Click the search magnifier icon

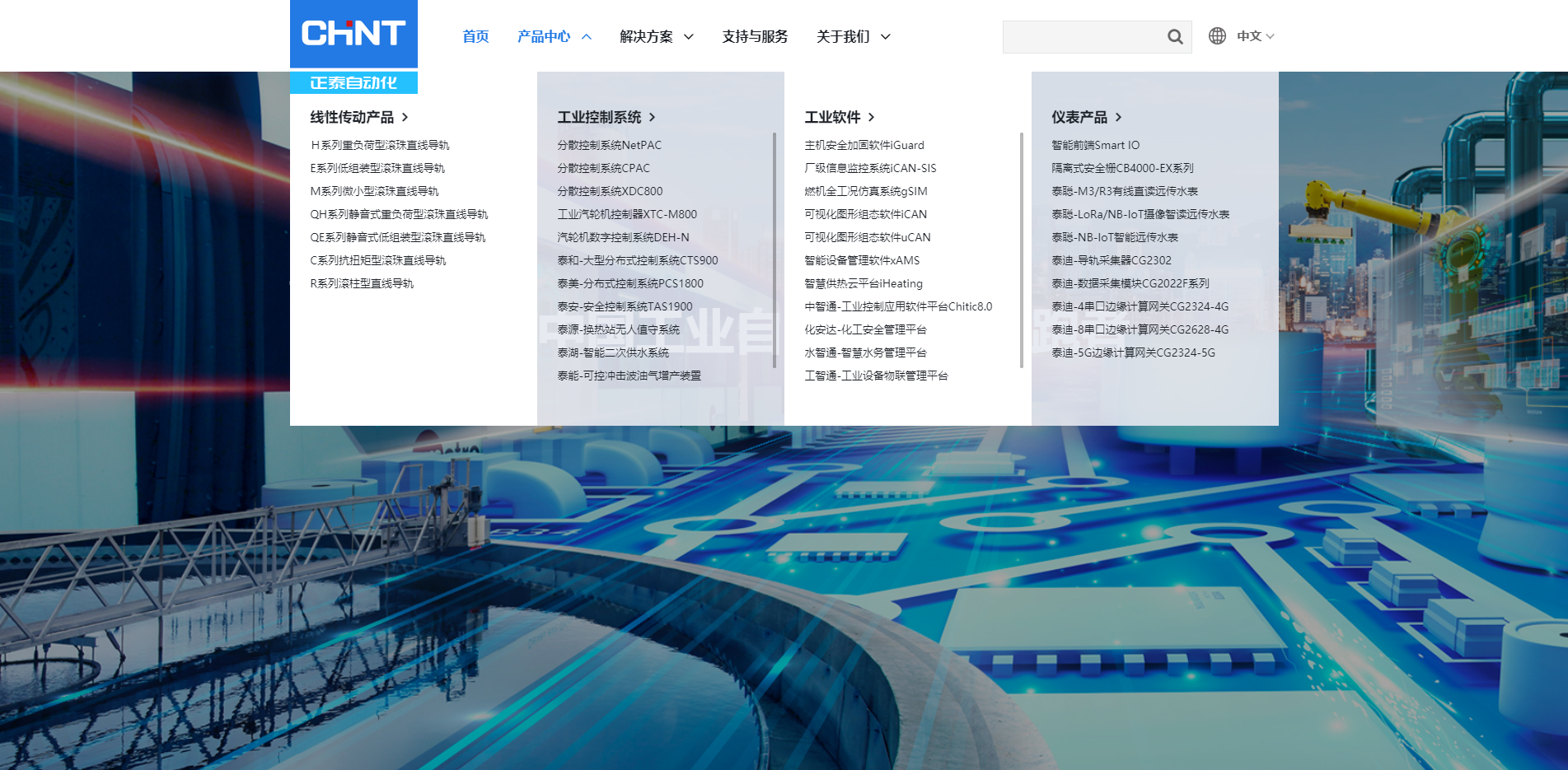point(1175,37)
